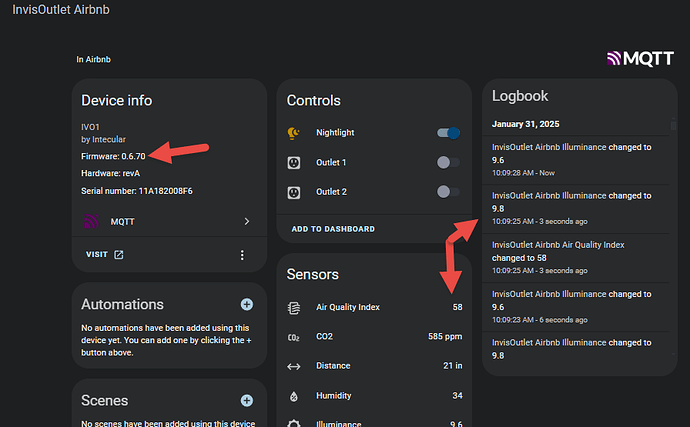
Task: Open the device three-dot overflow menu
Action: pyautogui.click(x=242, y=255)
